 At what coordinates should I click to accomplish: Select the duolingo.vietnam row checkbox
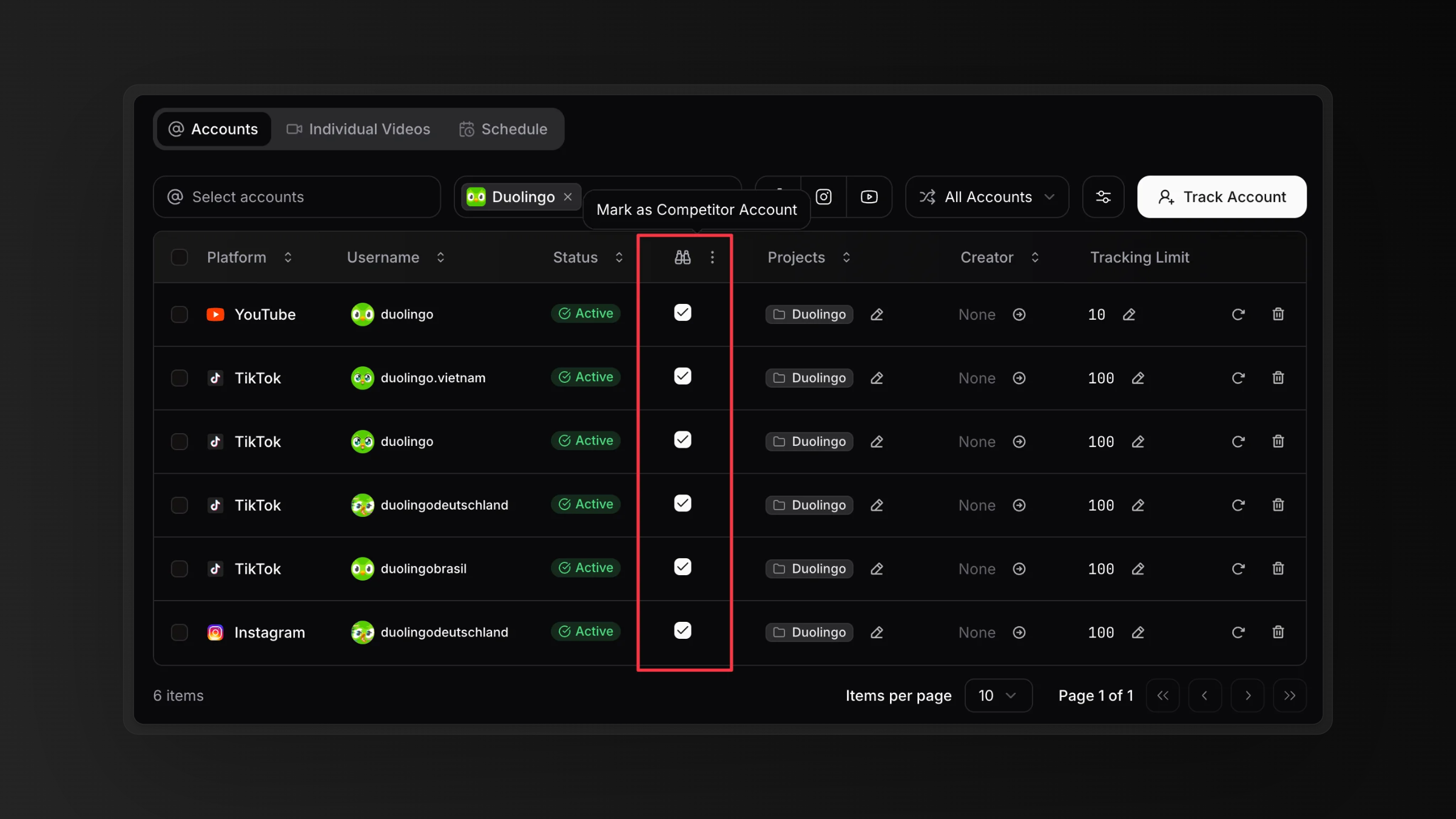(179, 378)
